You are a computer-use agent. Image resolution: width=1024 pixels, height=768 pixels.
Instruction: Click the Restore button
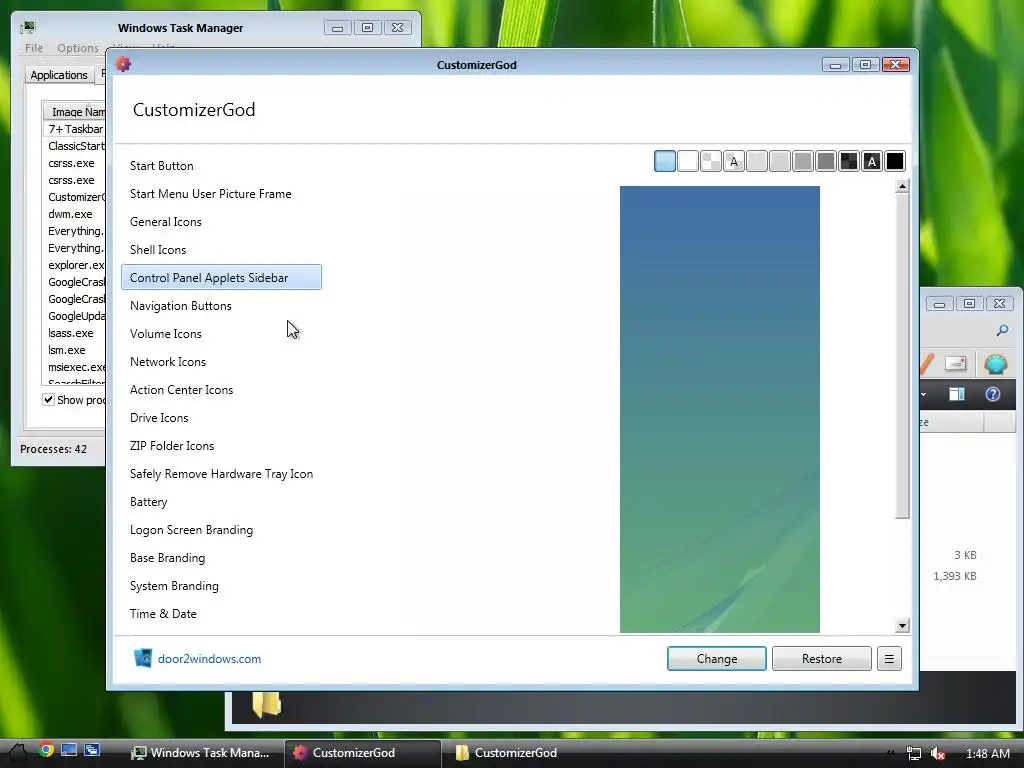pos(822,659)
